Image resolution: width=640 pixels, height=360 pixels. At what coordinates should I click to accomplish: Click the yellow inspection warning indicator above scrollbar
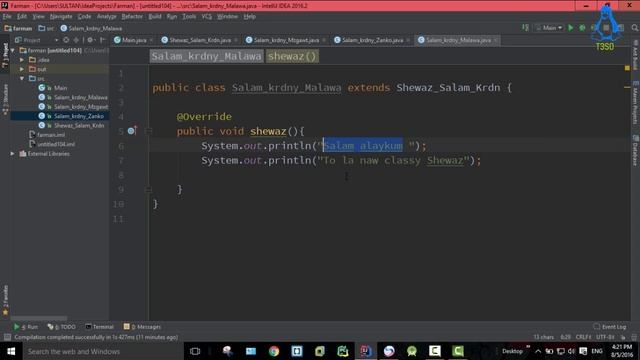click(x=627, y=68)
